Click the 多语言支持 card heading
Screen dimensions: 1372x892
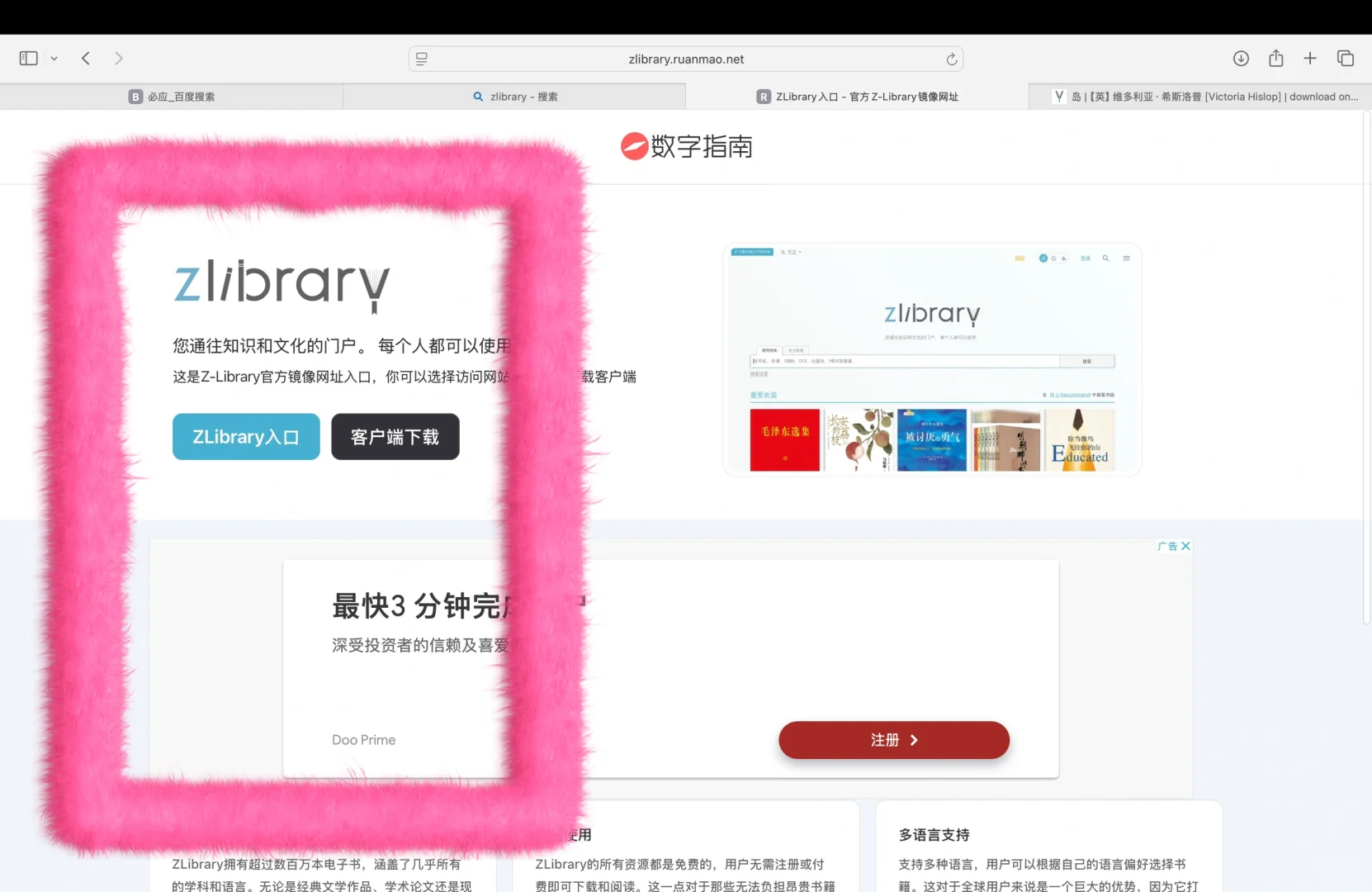point(934,835)
